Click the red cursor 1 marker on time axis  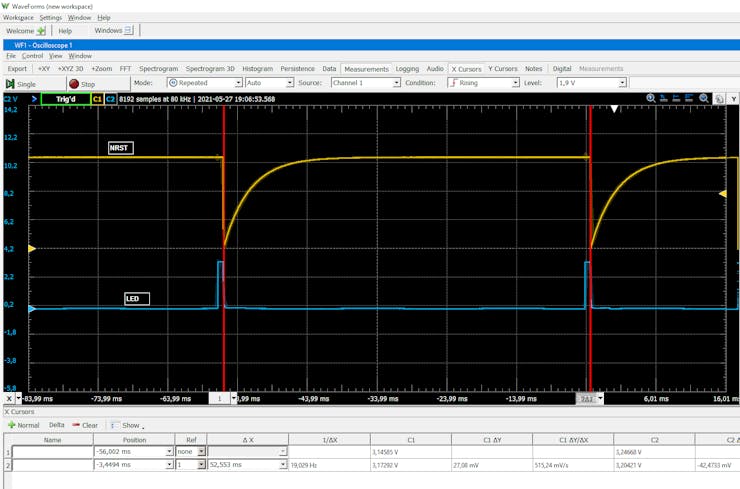[219, 398]
